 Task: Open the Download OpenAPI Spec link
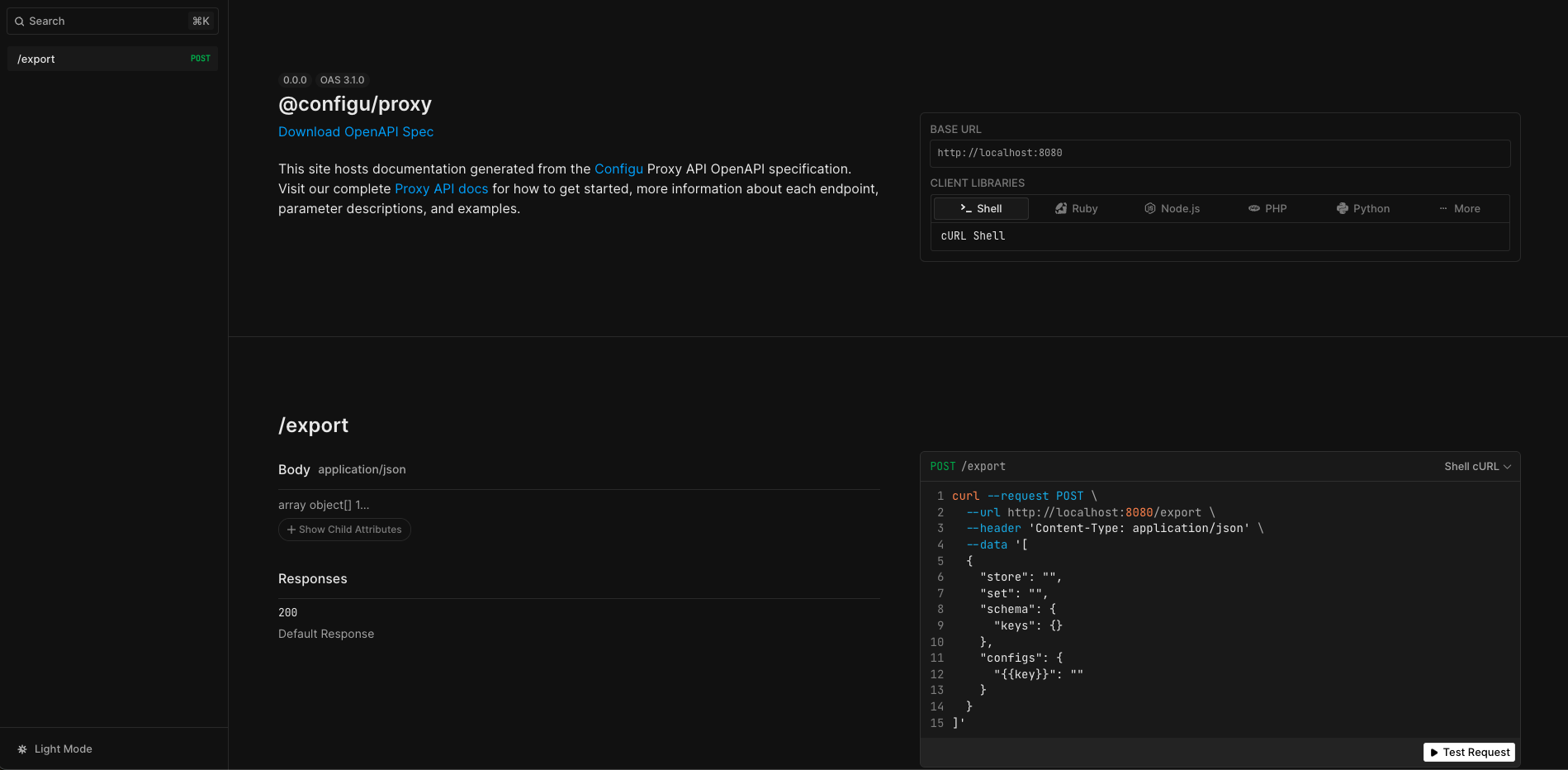(x=356, y=131)
